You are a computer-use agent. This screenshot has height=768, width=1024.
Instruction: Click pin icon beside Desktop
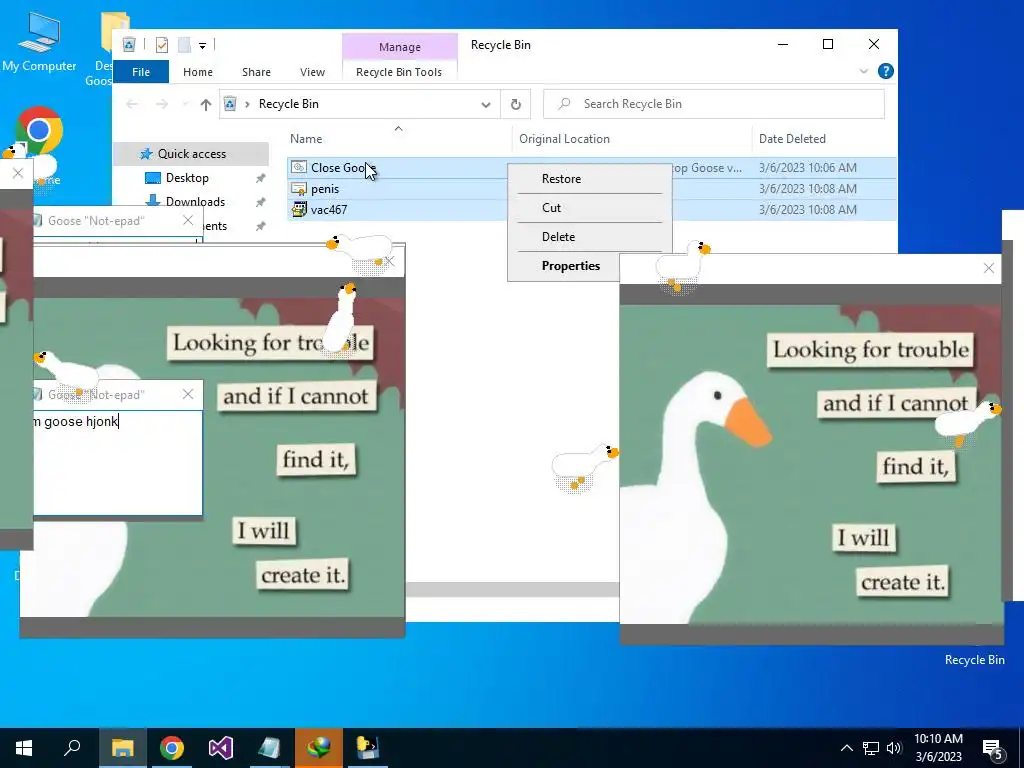261,178
